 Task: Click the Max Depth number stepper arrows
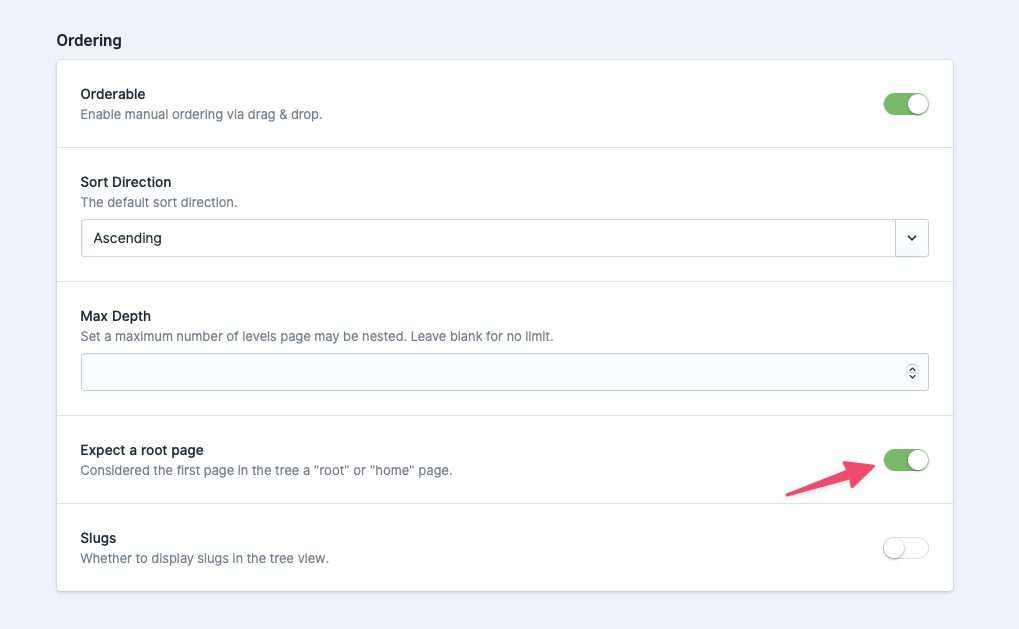912,372
